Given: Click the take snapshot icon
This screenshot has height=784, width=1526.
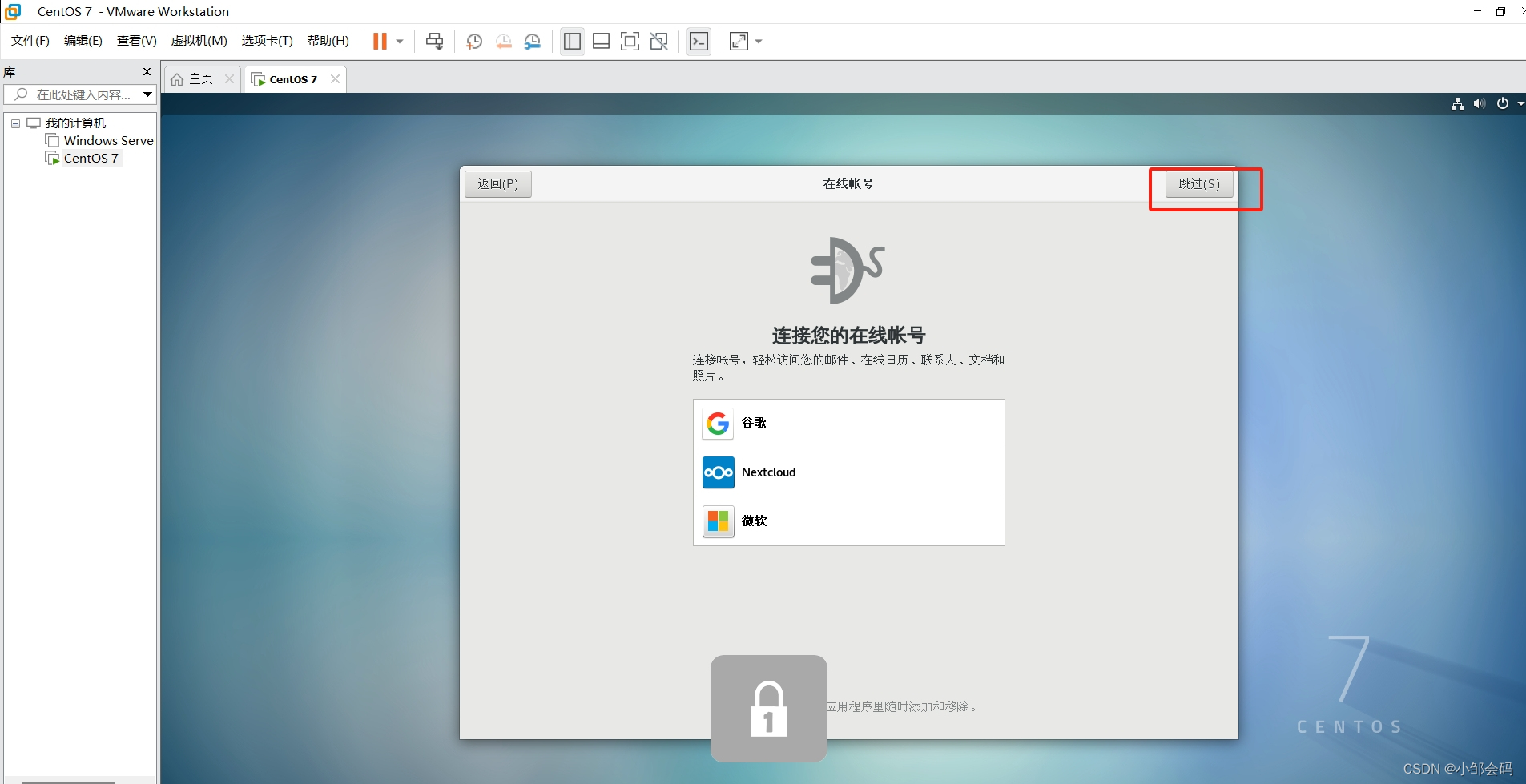Looking at the screenshot, I should pos(473,42).
